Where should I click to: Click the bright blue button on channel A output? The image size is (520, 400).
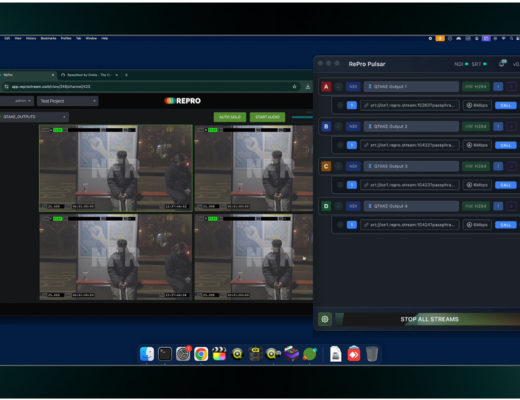pos(506,105)
